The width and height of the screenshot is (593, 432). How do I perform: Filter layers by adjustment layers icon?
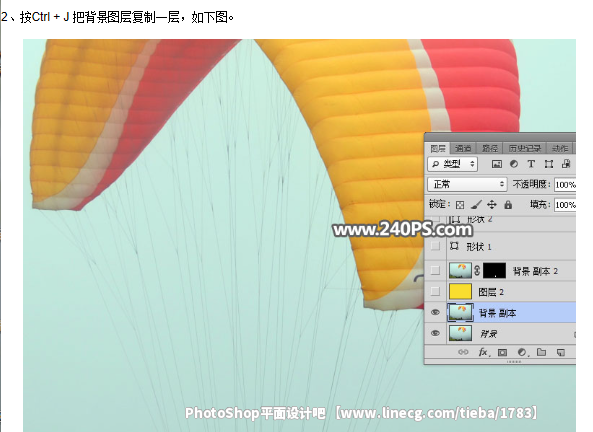coord(514,164)
